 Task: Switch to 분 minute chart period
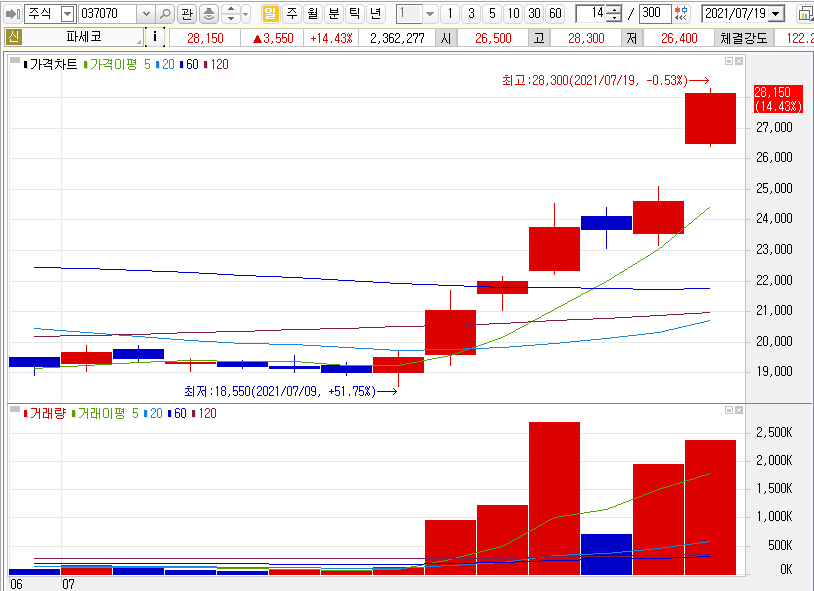(x=334, y=14)
